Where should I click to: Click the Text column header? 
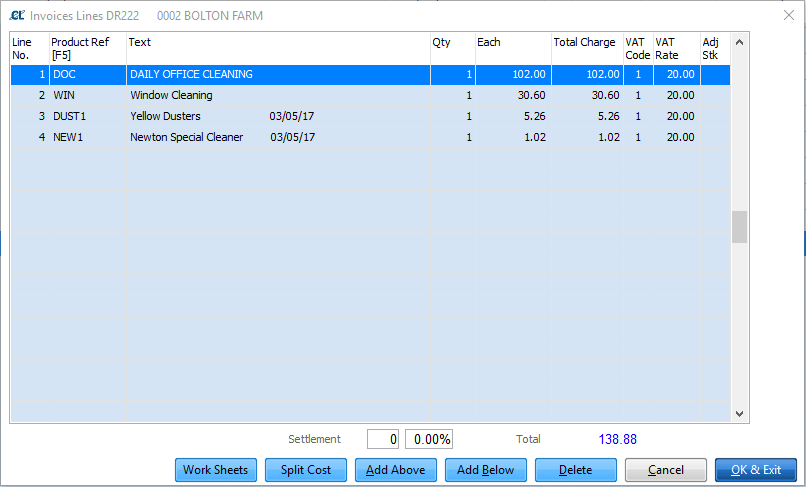point(278,48)
